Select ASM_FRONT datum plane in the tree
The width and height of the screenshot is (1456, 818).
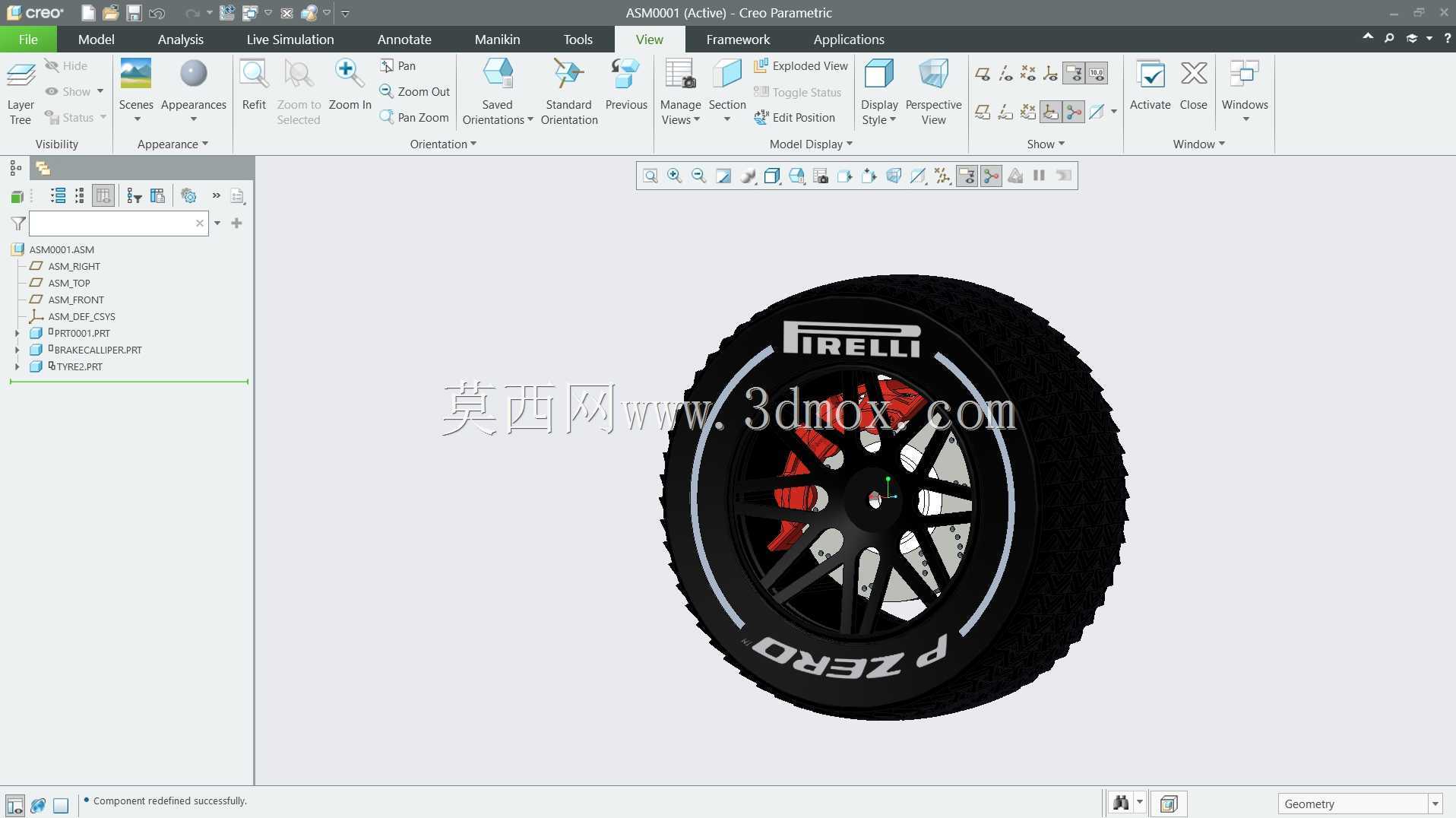(76, 300)
